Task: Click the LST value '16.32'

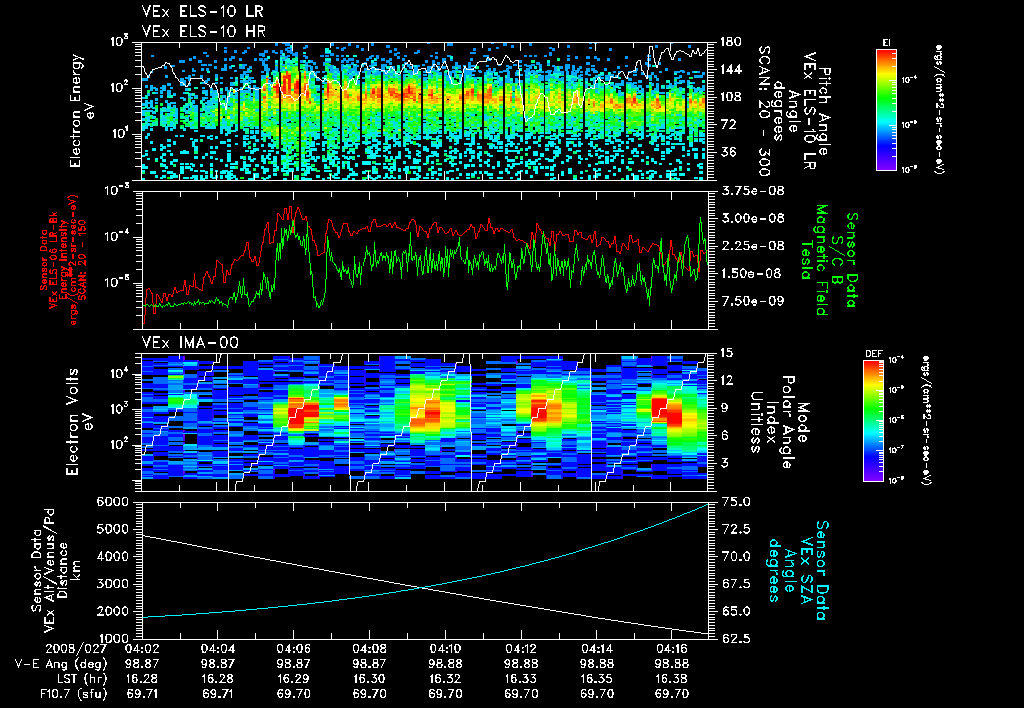Action: 445,679
